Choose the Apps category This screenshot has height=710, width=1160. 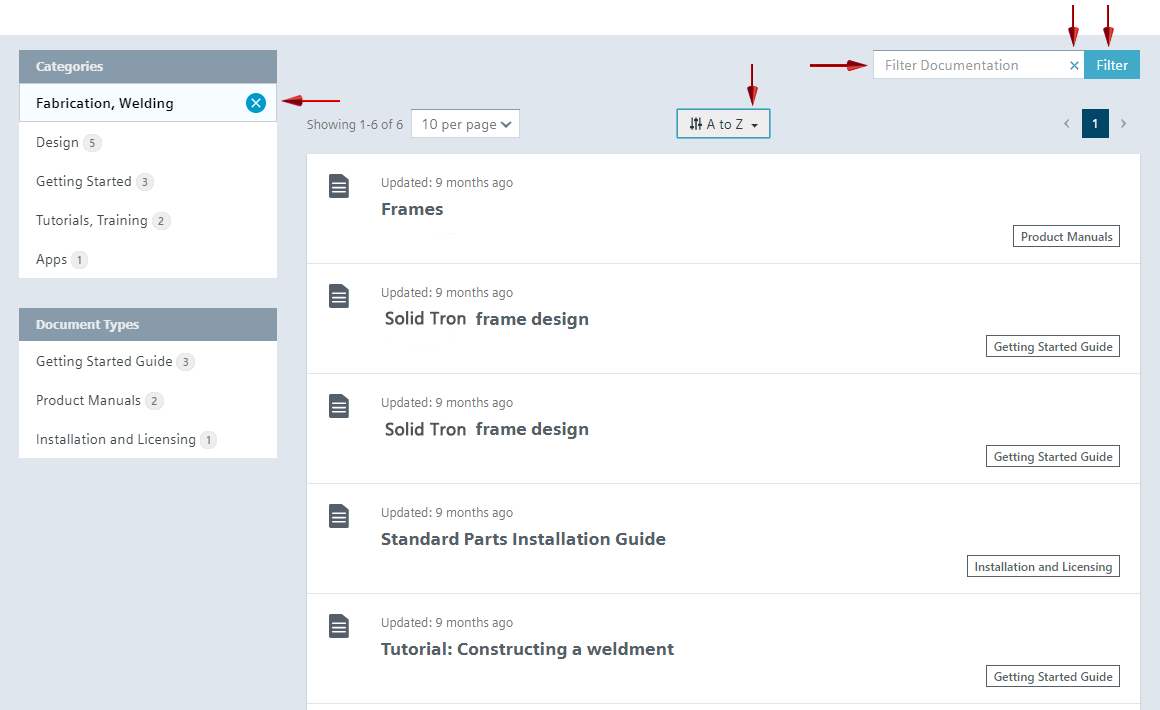coord(51,259)
